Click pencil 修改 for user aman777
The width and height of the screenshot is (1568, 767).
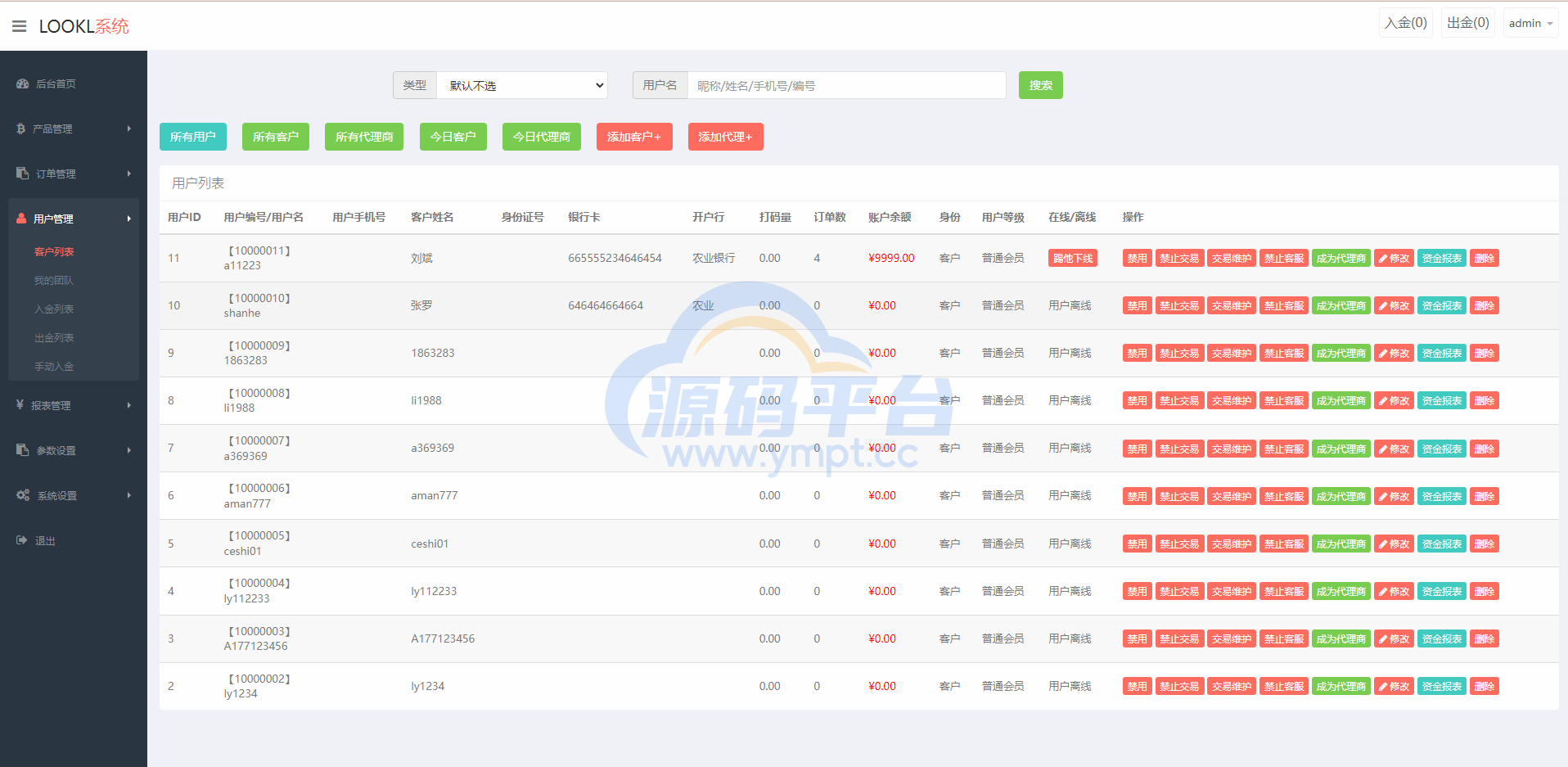pyautogui.click(x=1394, y=496)
